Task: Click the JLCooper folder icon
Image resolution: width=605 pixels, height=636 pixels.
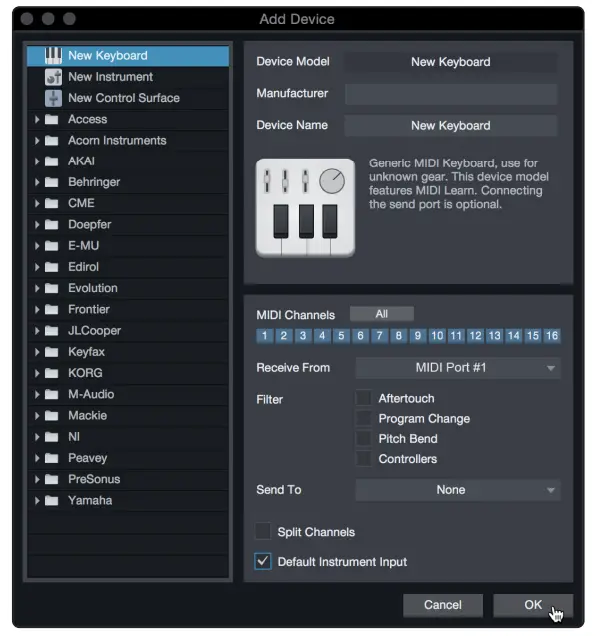Action: [x=51, y=331]
